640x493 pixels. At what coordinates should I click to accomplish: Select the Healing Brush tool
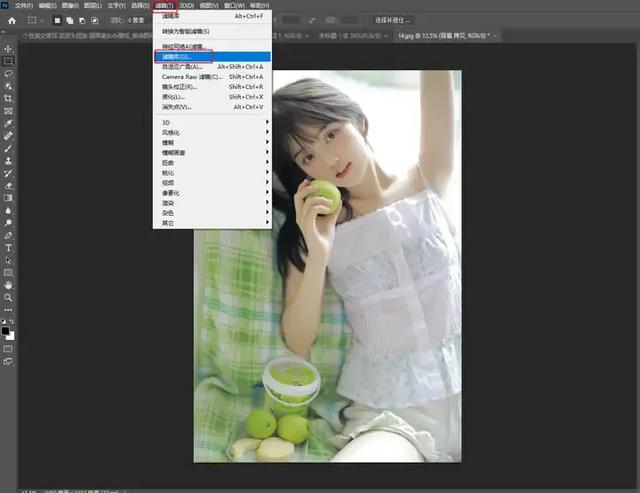click(8, 136)
